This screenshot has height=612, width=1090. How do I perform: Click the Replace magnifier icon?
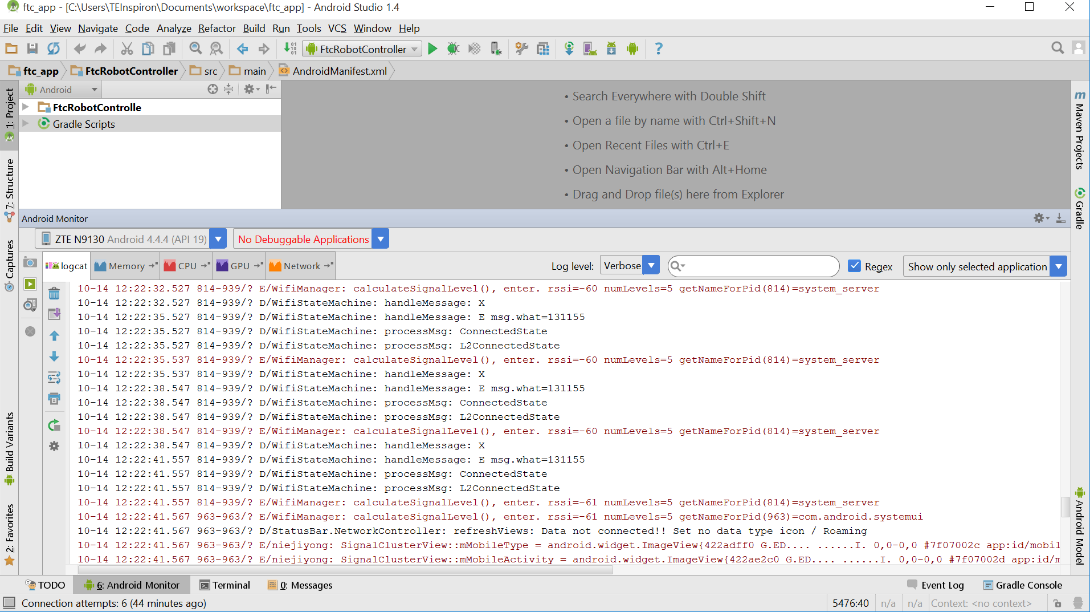coord(216,49)
